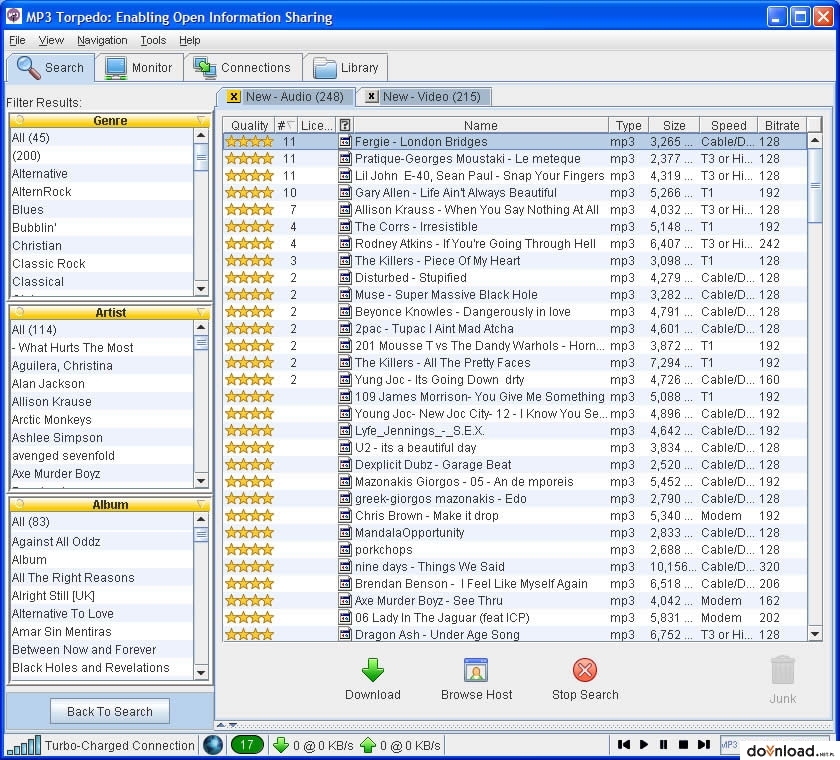Click the file icon beside The Corrs - Irresistible
The height and width of the screenshot is (760, 840).
(345, 227)
